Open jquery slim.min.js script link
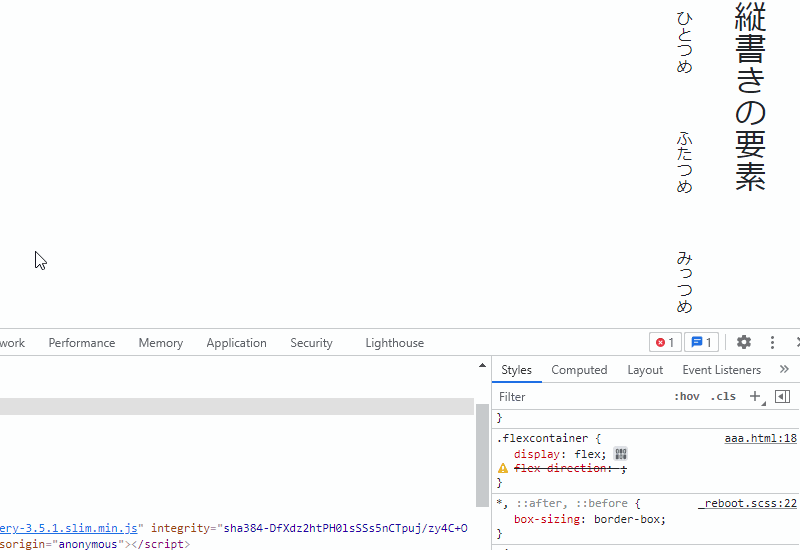Viewport: 800px width, 550px height. (69, 528)
